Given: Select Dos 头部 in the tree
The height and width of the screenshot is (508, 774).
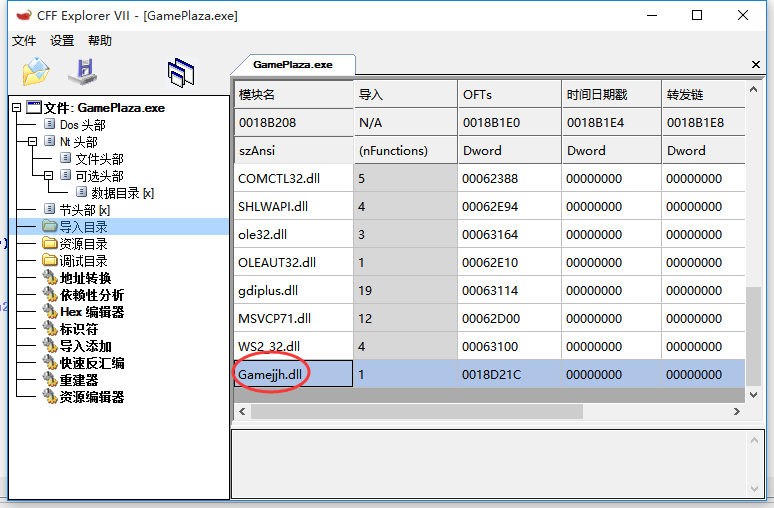Looking at the screenshot, I should coord(82,125).
